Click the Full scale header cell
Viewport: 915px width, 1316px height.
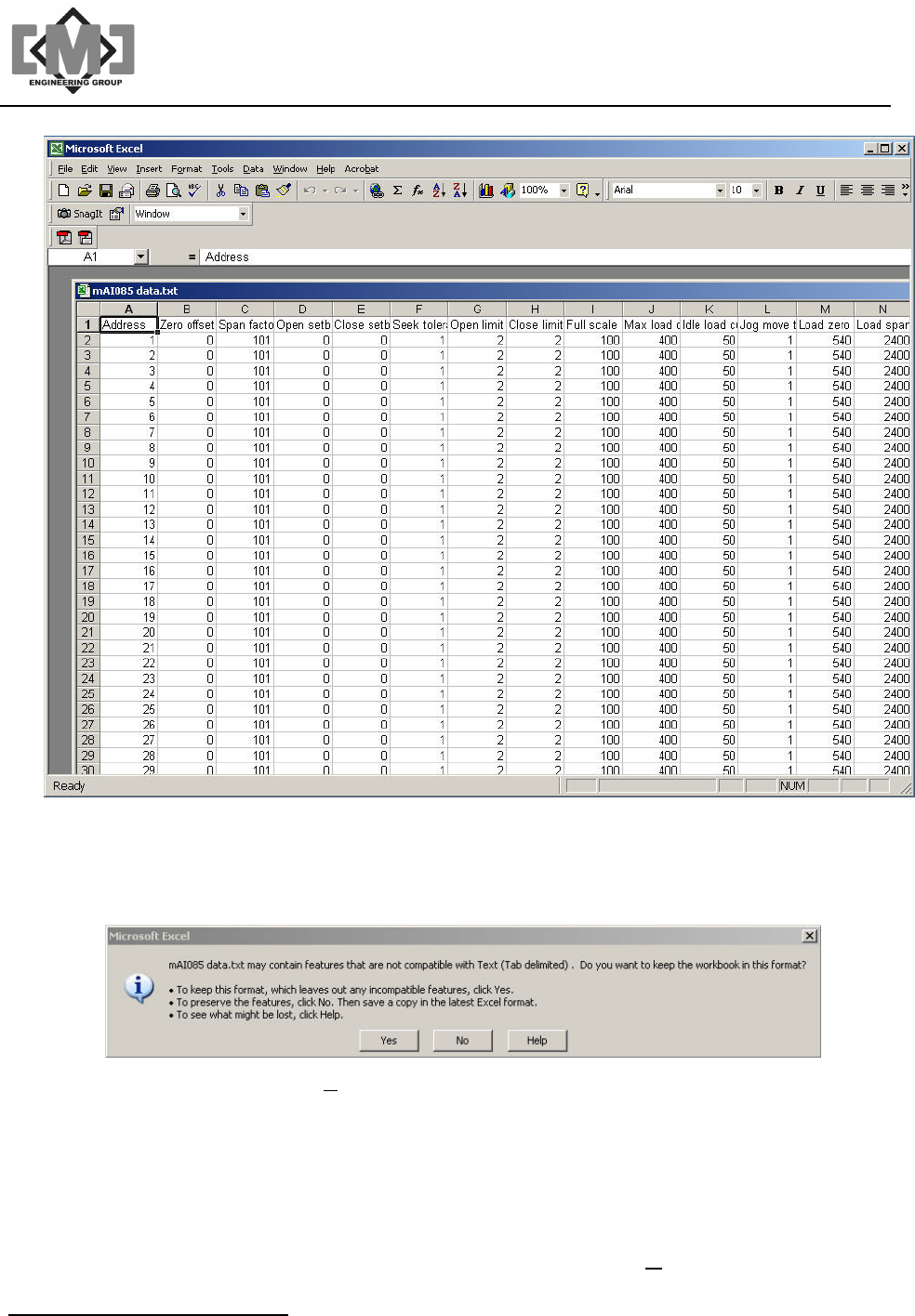point(592,324)
